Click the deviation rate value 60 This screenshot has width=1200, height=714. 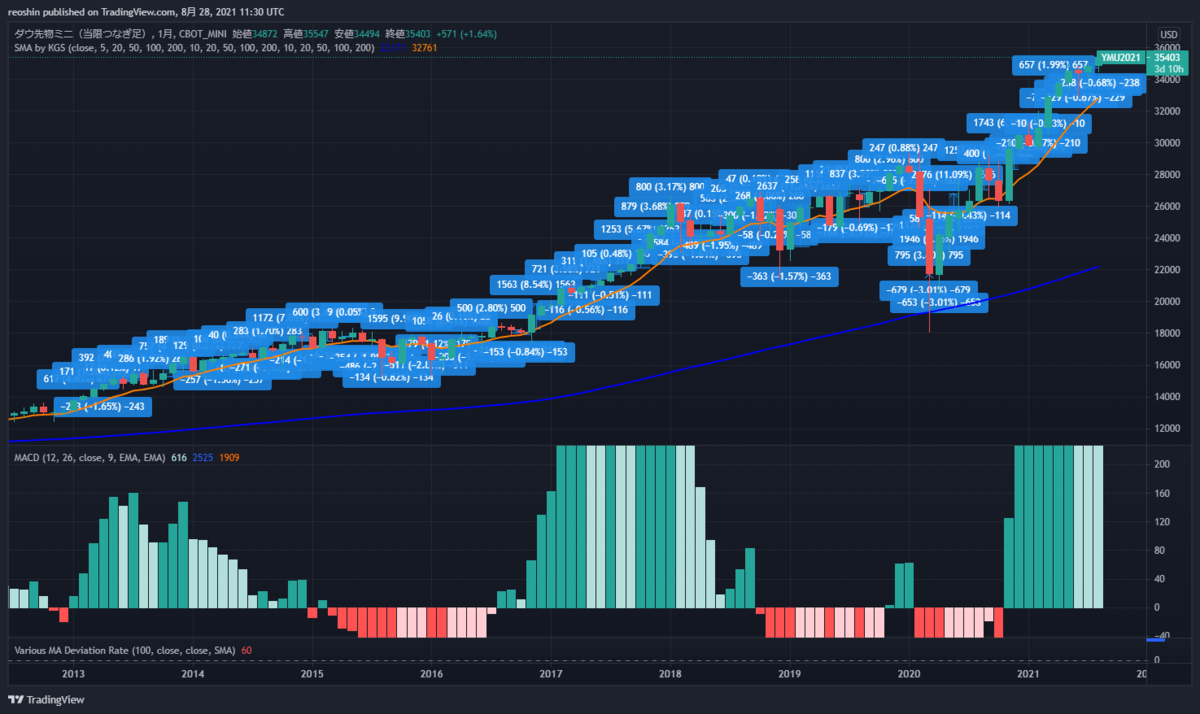pos(246,651)
